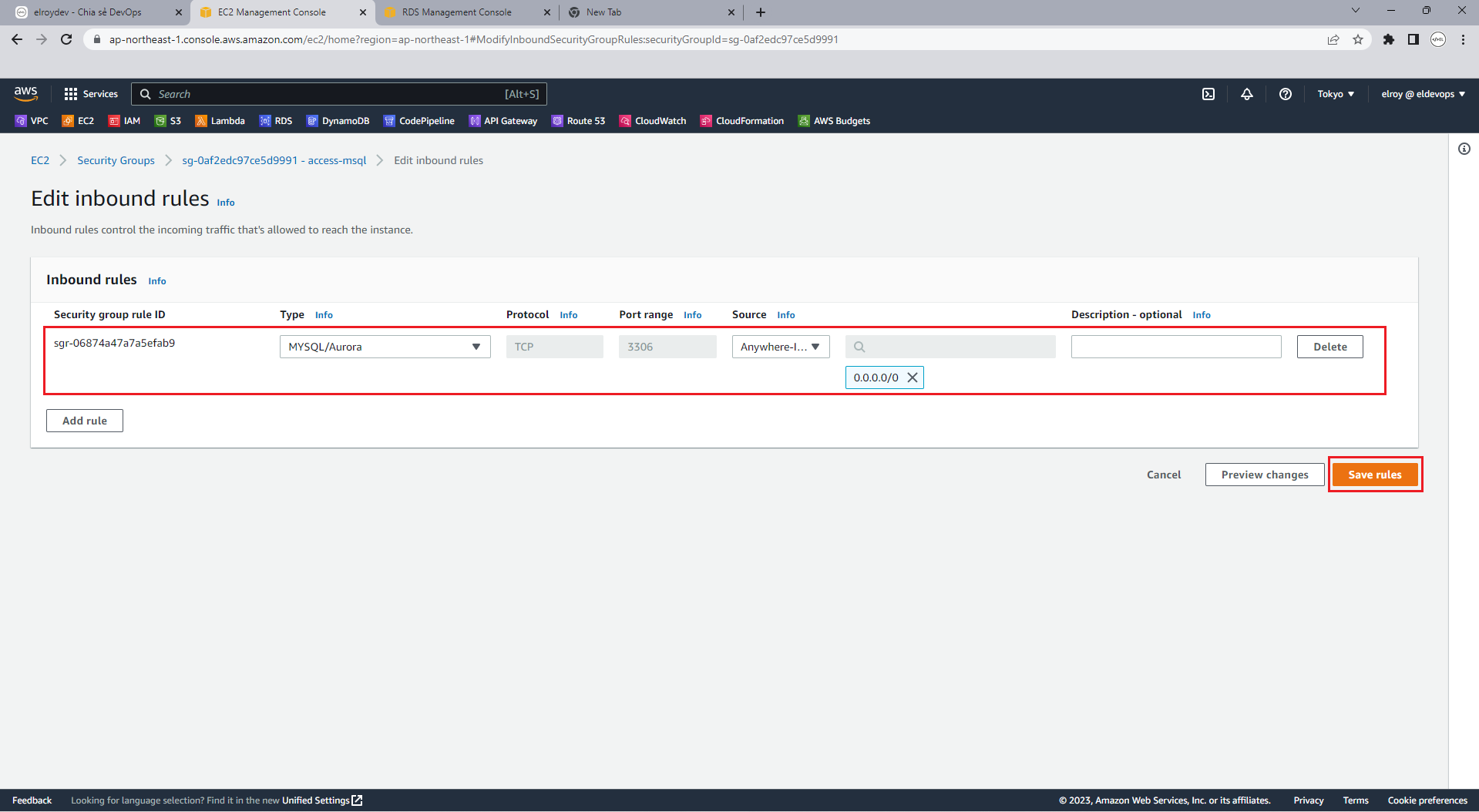Open S3 shortcut in favorites bar
Screen dimensions: 1479x812
click(168, 121)
